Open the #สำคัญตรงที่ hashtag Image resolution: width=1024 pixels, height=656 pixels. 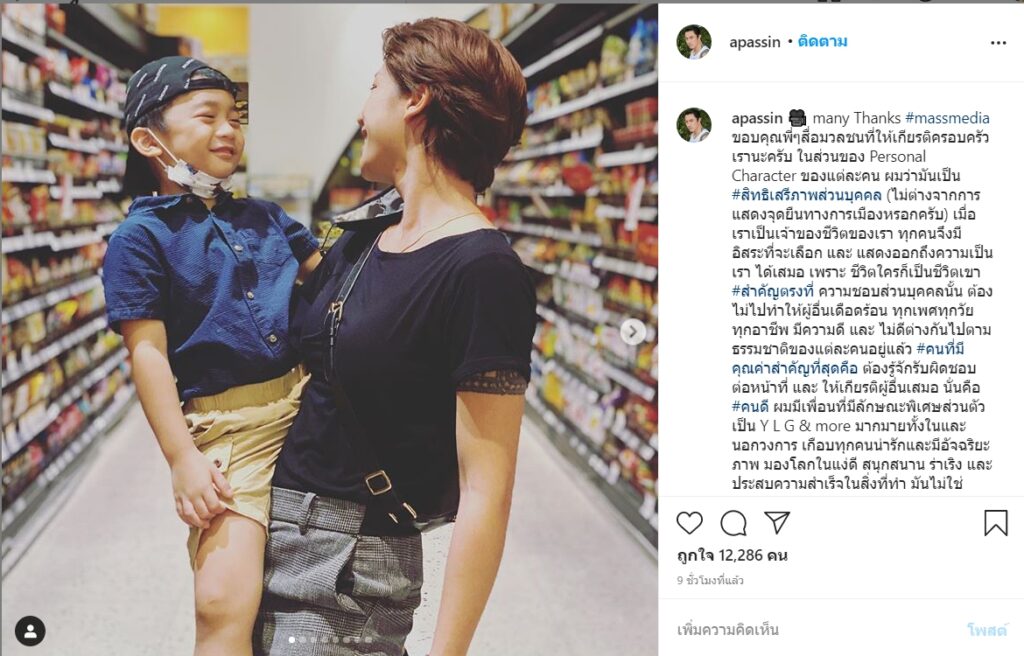(773, 291)
